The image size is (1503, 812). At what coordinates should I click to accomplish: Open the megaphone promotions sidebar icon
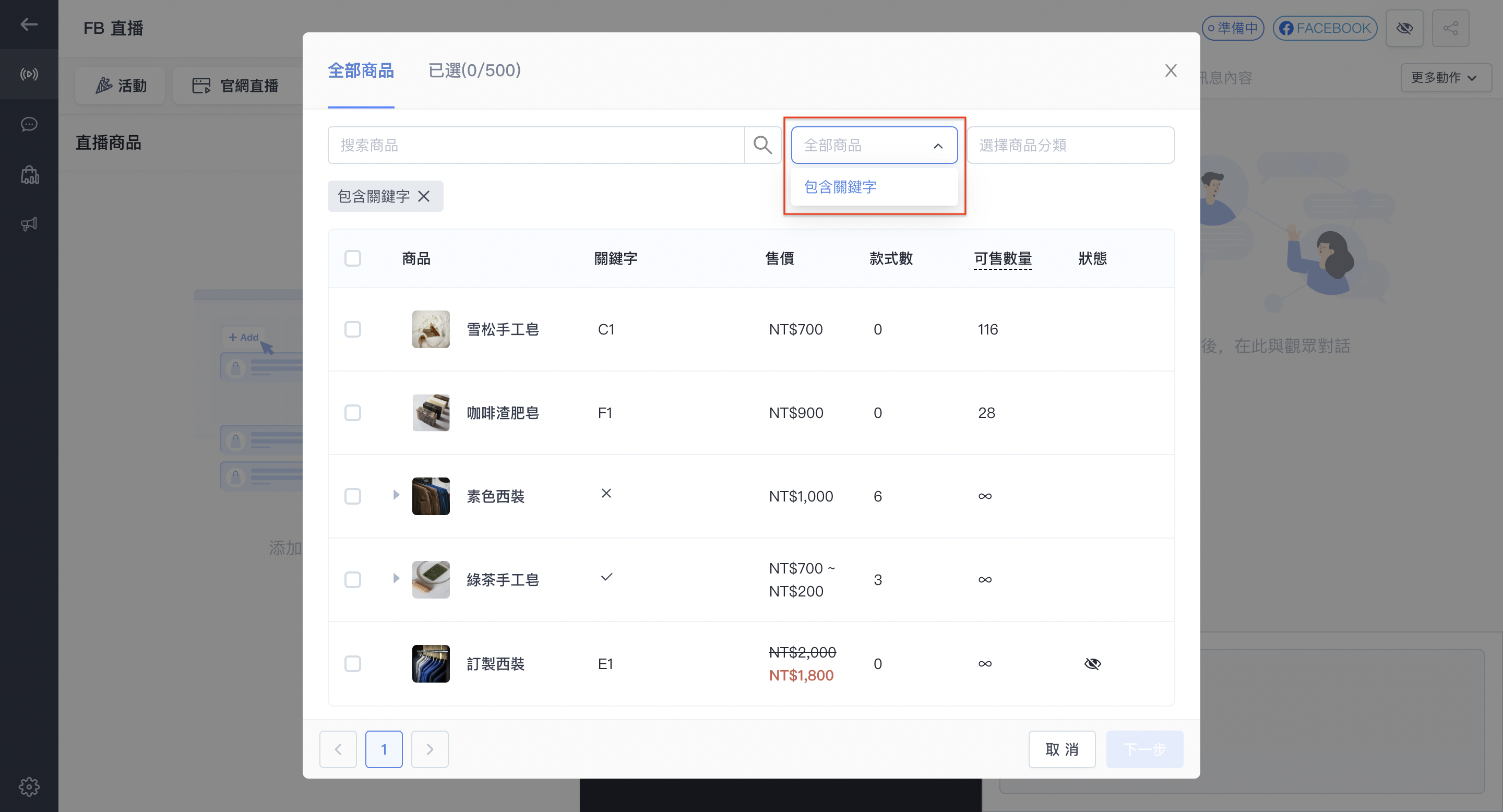[29, 224]
